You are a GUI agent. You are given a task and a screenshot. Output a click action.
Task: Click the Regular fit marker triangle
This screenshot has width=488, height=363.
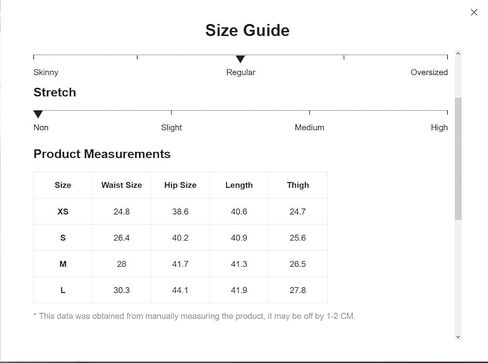click(240, 59)
